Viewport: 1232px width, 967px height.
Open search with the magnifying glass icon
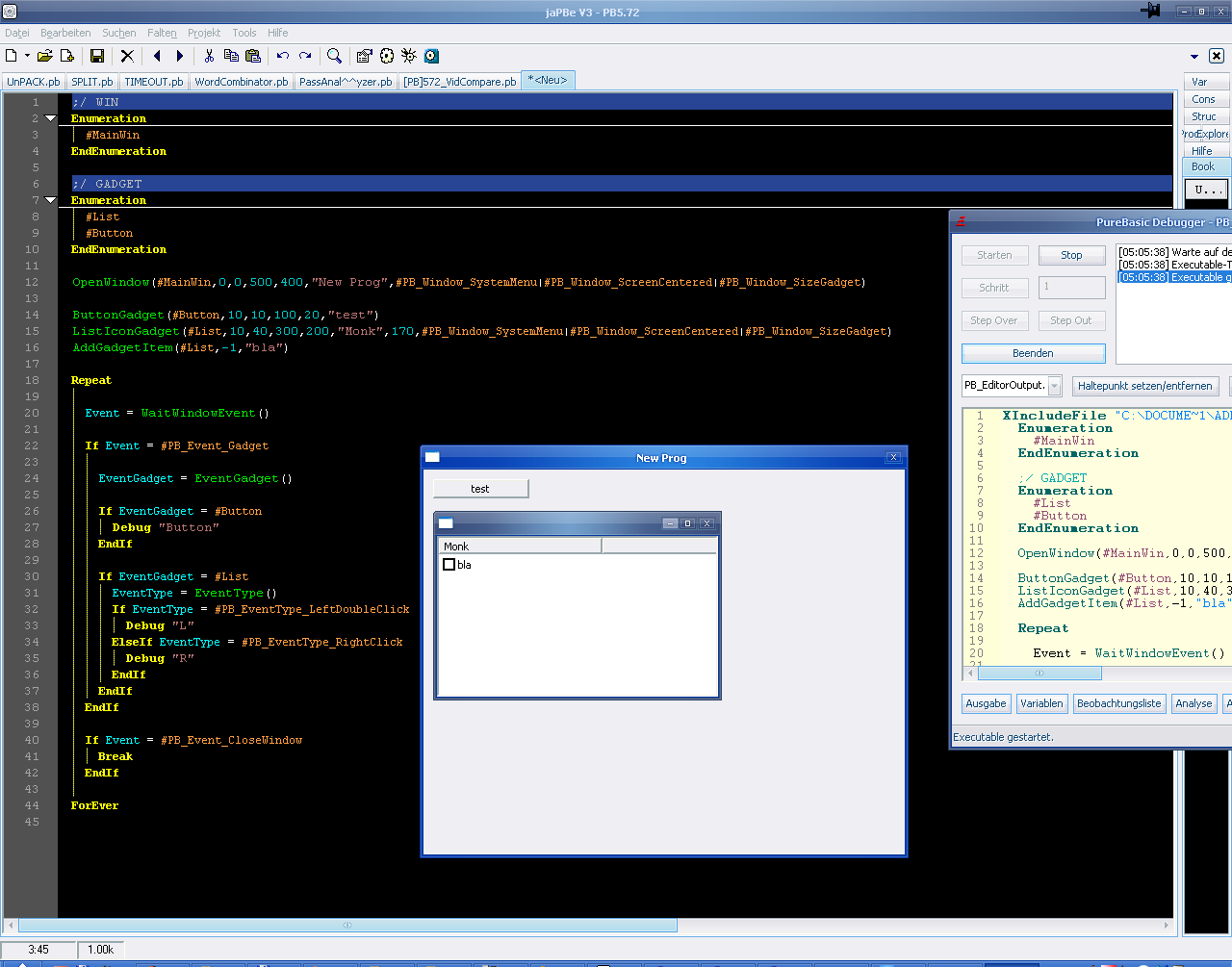click(334, 56)
